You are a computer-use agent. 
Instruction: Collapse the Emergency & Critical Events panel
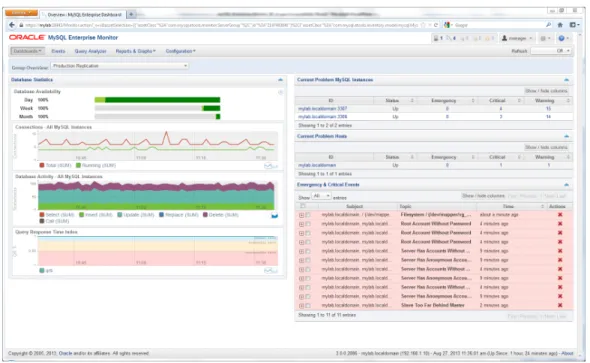[x=566, y=185]
